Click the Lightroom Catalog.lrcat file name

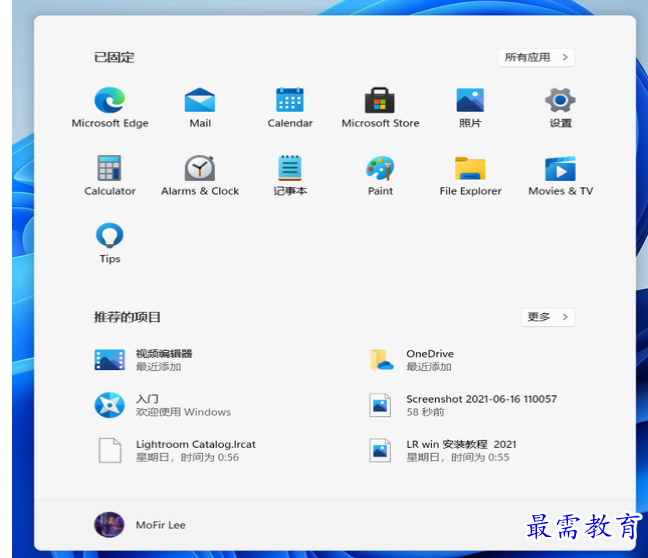[195, 444]
